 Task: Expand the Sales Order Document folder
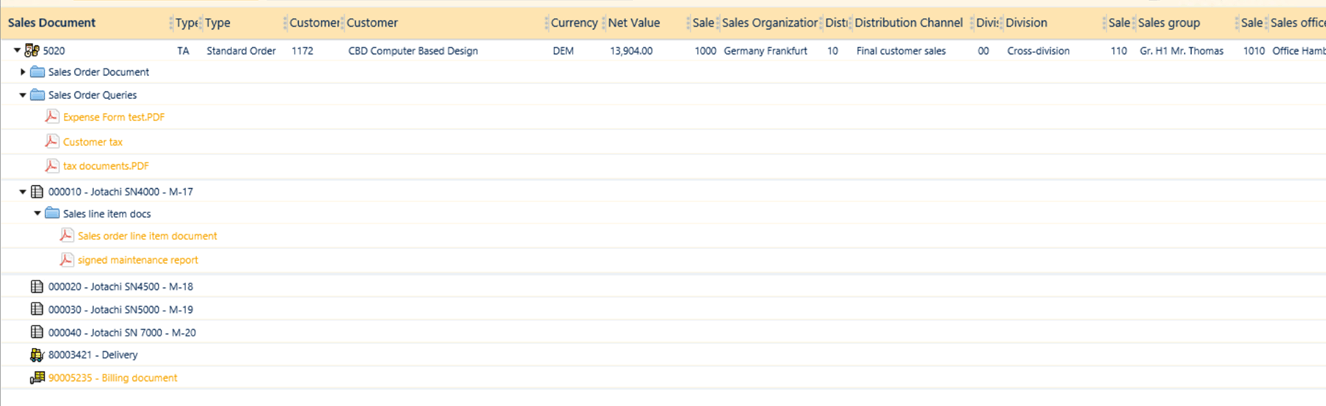coord(24,72)
